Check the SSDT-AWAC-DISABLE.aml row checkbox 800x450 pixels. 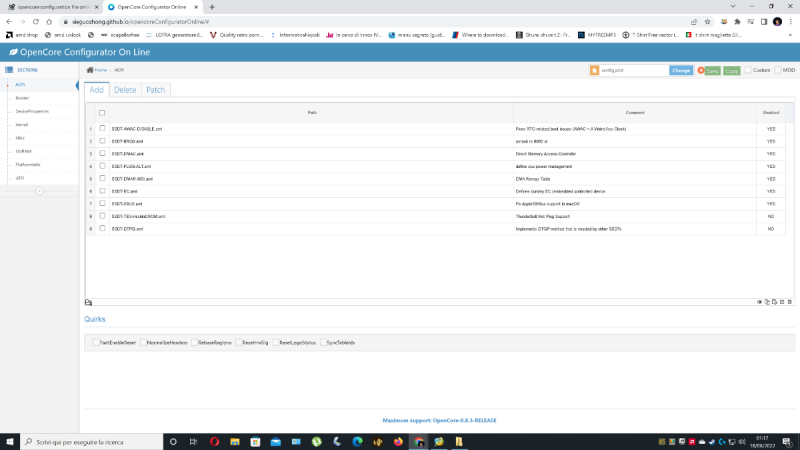click(x=102, y=129)
